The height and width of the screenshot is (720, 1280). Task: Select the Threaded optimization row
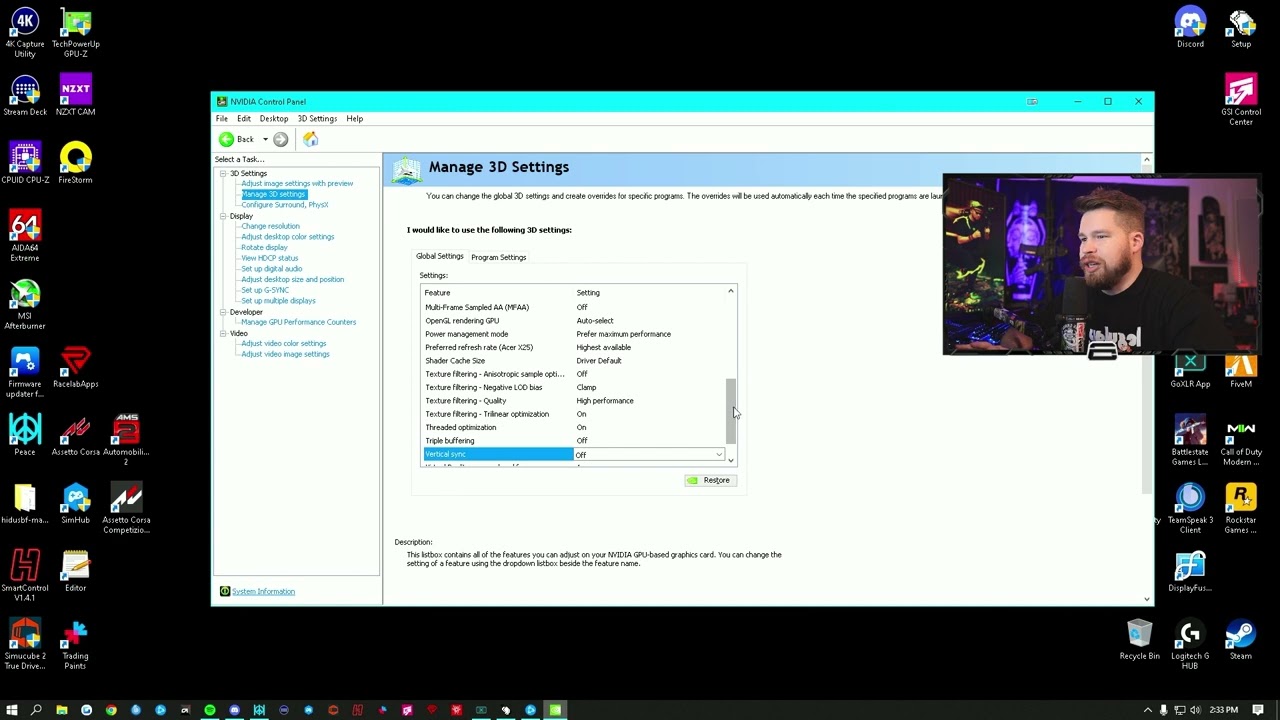point(574,427)
